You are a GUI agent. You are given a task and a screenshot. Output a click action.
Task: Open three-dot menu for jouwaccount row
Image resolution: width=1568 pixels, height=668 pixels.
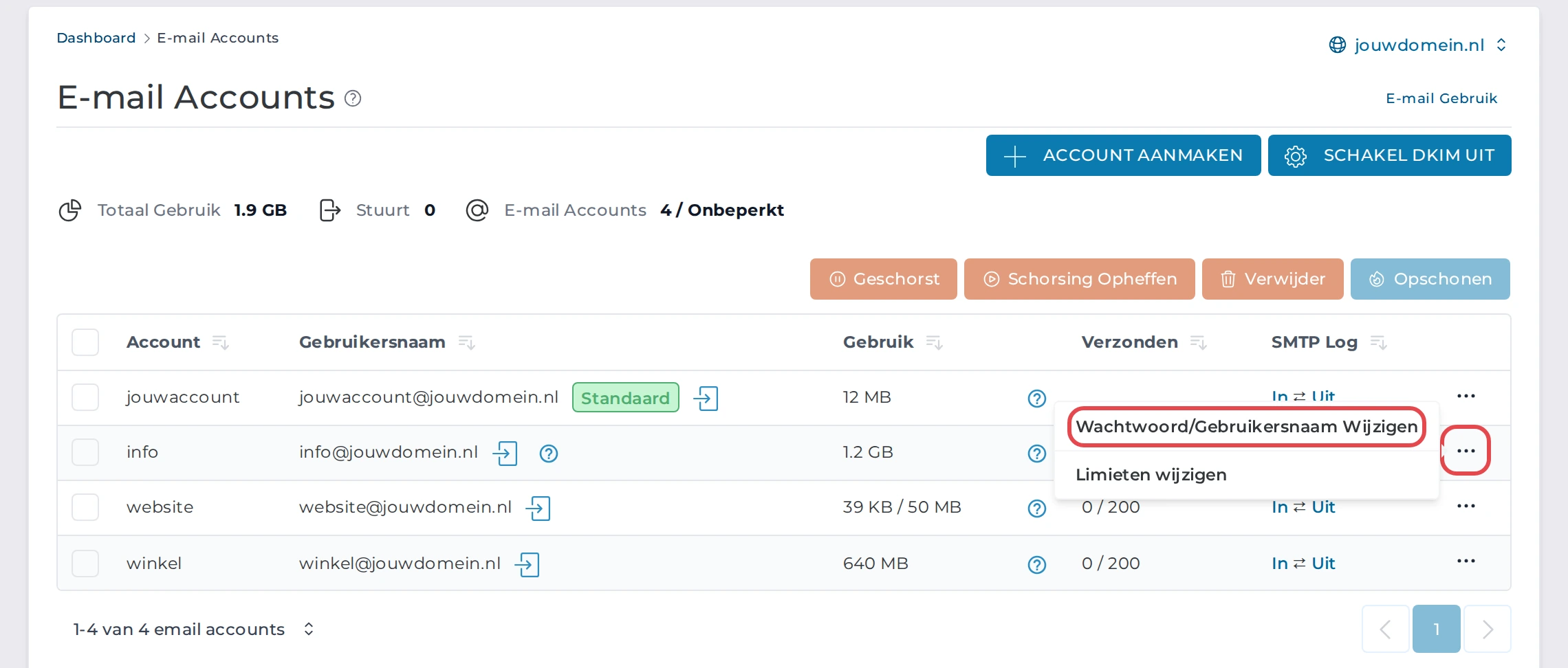pyautogui.click(x=1466, y=396)
